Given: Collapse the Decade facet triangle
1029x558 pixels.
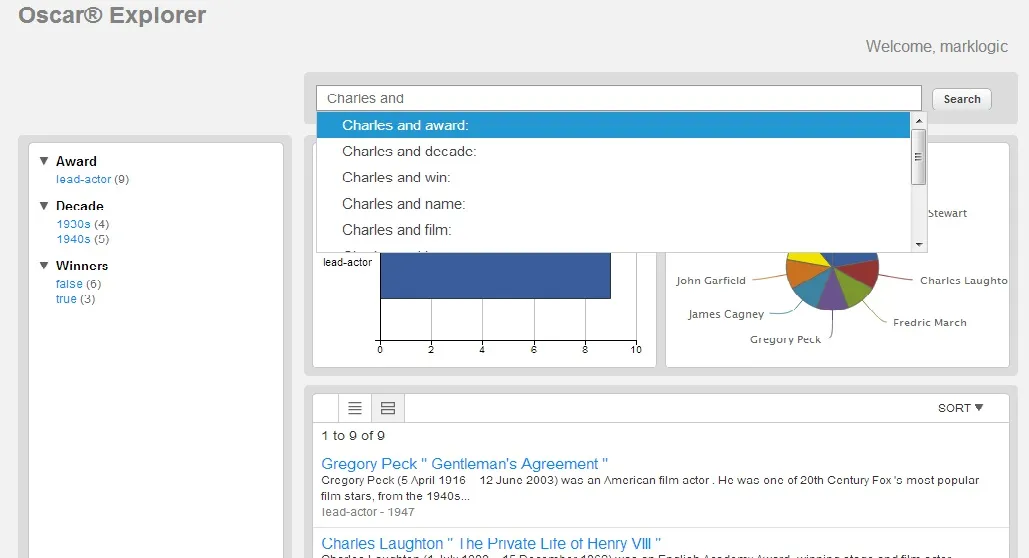Looking at the screenshot, I should click(44, 205).
